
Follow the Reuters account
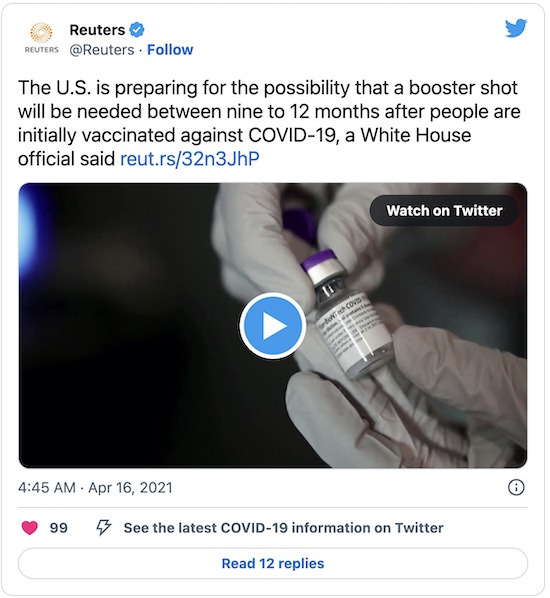[170, 50]
